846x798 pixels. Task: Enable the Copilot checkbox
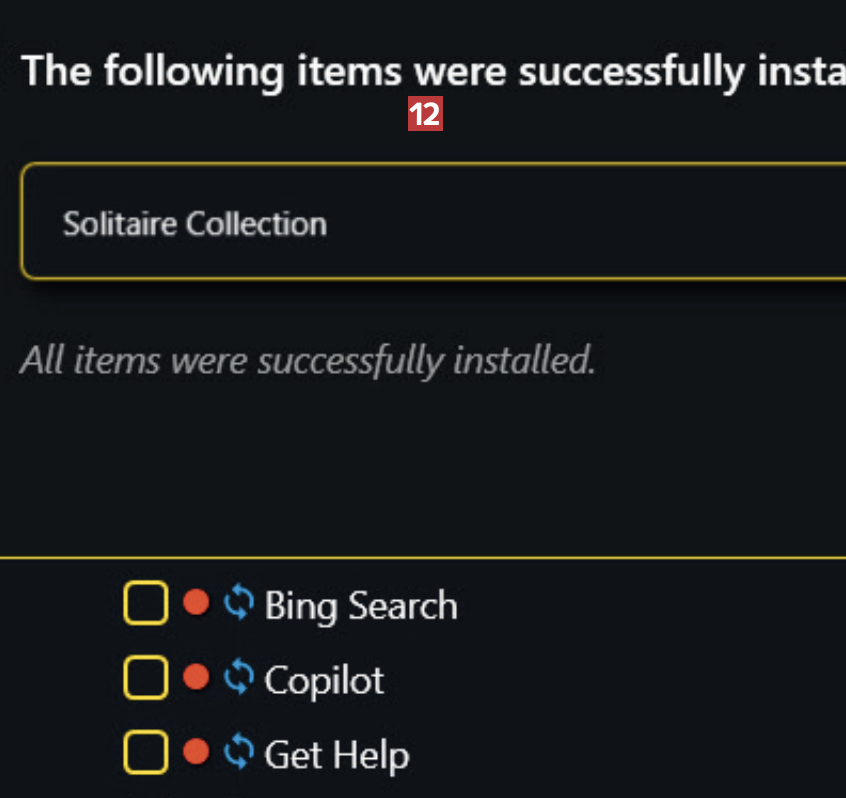pos(145,679)
